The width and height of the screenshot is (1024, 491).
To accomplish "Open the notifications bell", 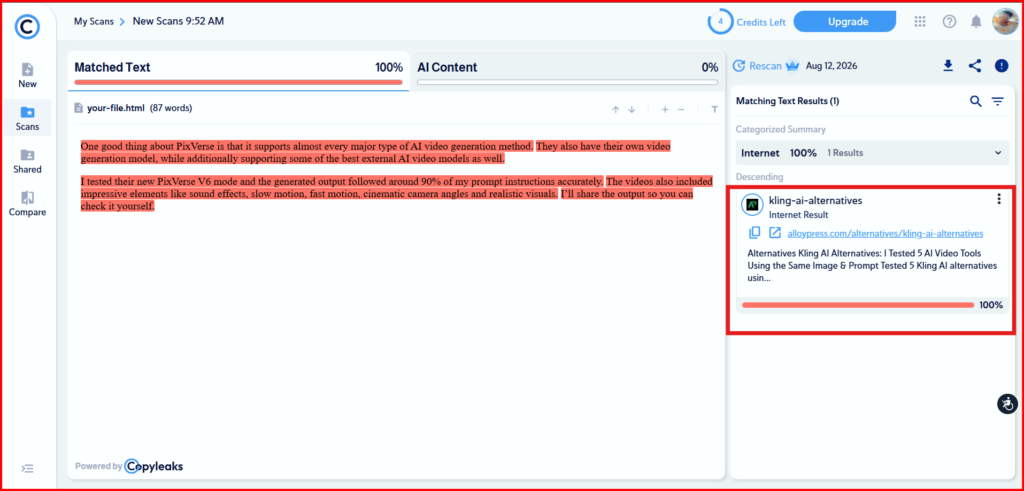I will [x=976, y=22].
